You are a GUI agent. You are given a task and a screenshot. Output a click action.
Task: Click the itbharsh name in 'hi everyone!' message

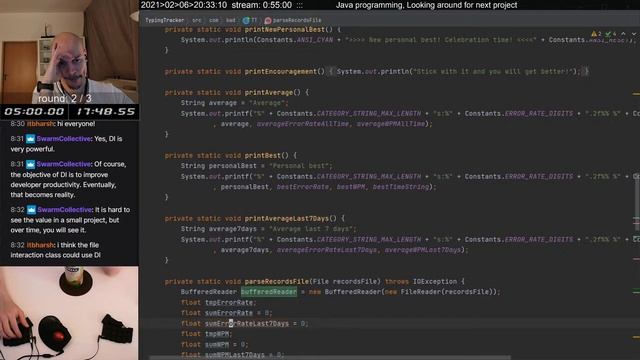pyautogui.click(x=40, y=124)
